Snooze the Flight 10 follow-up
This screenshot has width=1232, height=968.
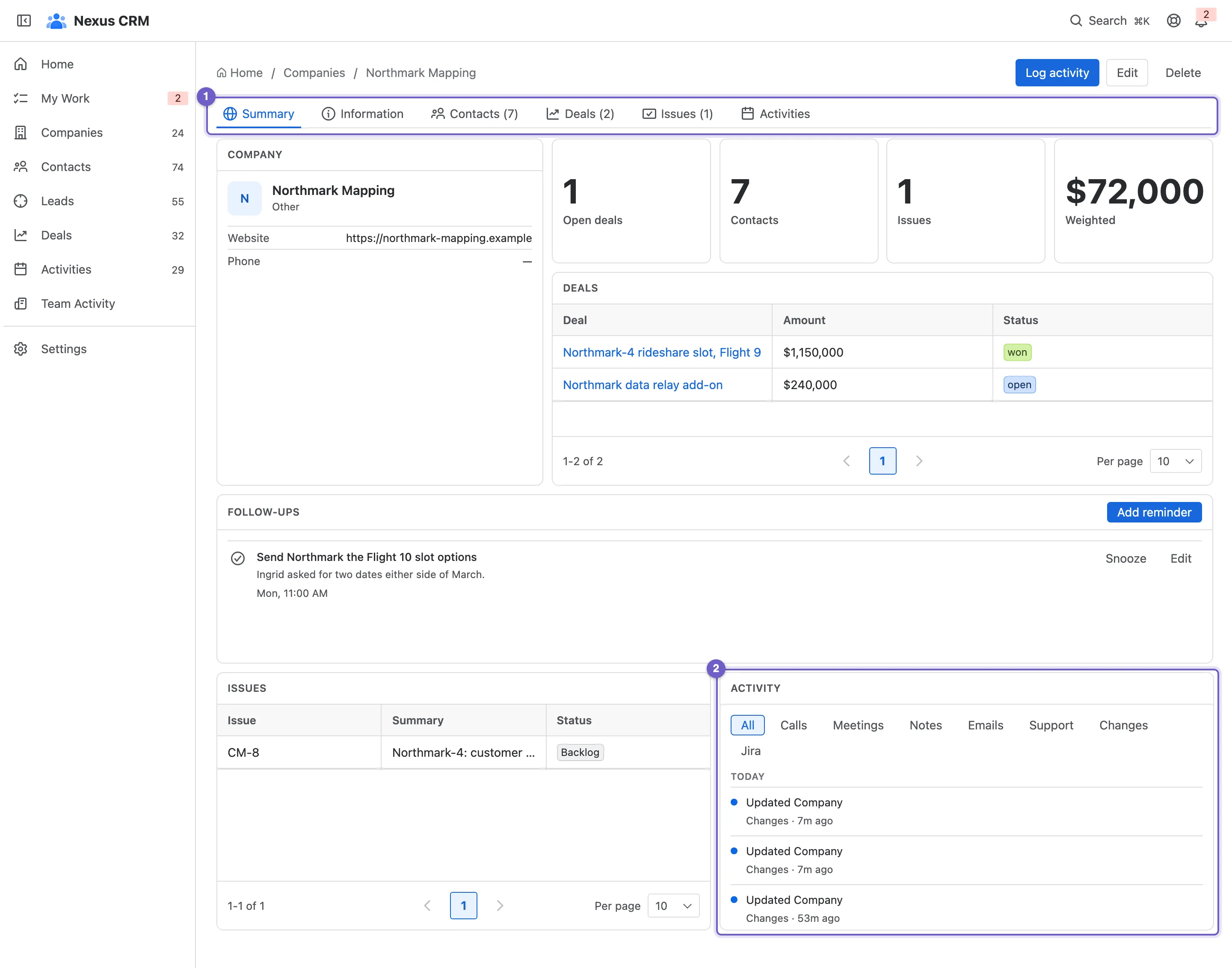(1125, 559)
